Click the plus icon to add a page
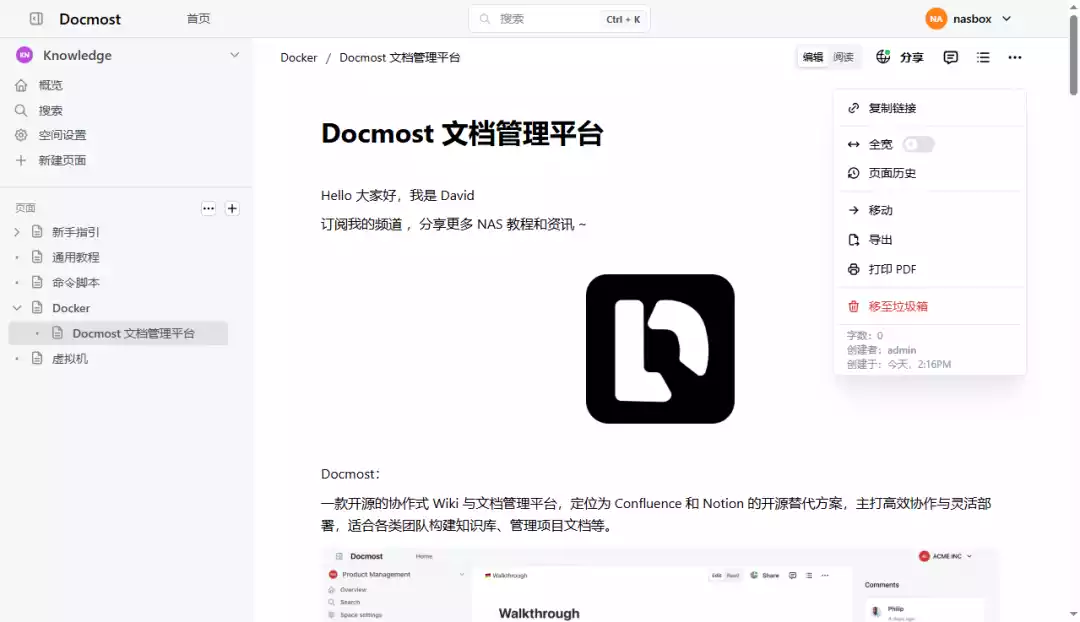The image size is (1080, 622). coord(231,208)
